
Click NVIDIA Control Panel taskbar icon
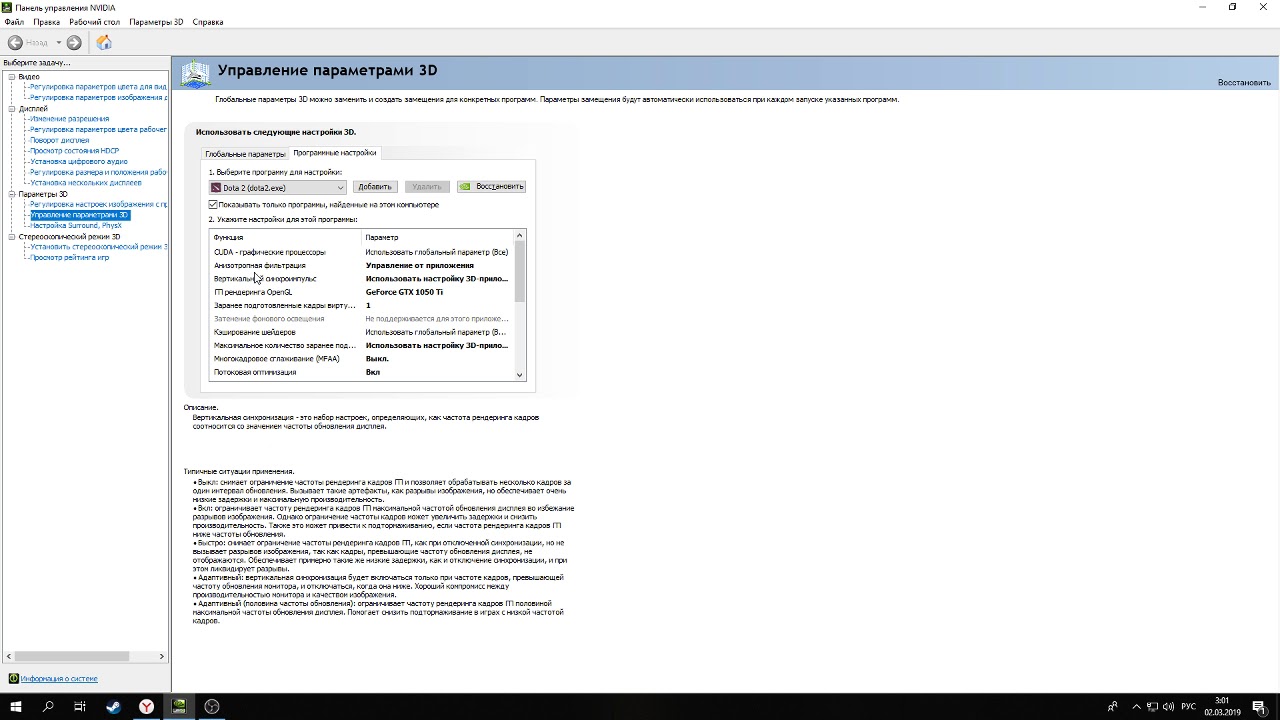pyautogui.click(x=179, y=706)
